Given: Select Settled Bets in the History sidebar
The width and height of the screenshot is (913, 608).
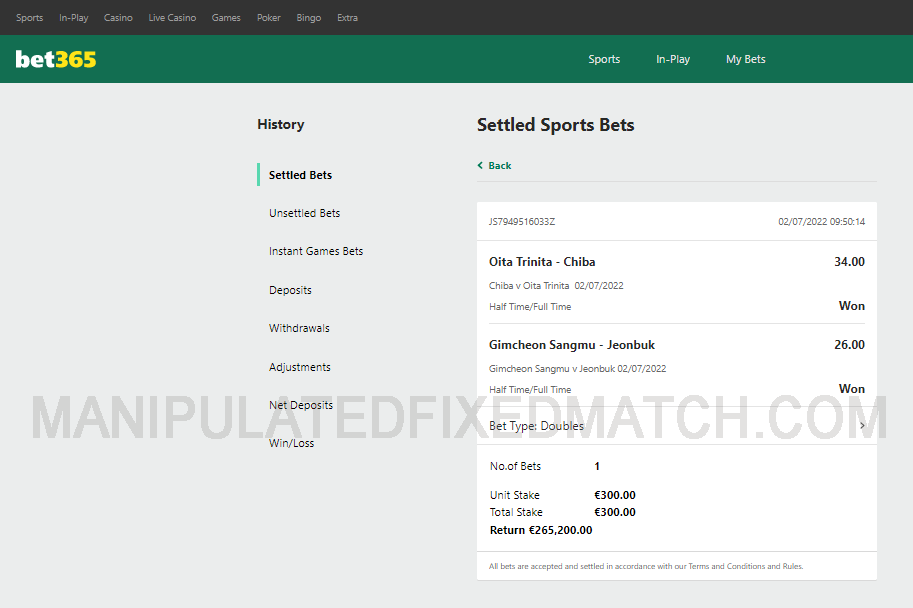Looking at the screenshot, I should pos(300,175).
